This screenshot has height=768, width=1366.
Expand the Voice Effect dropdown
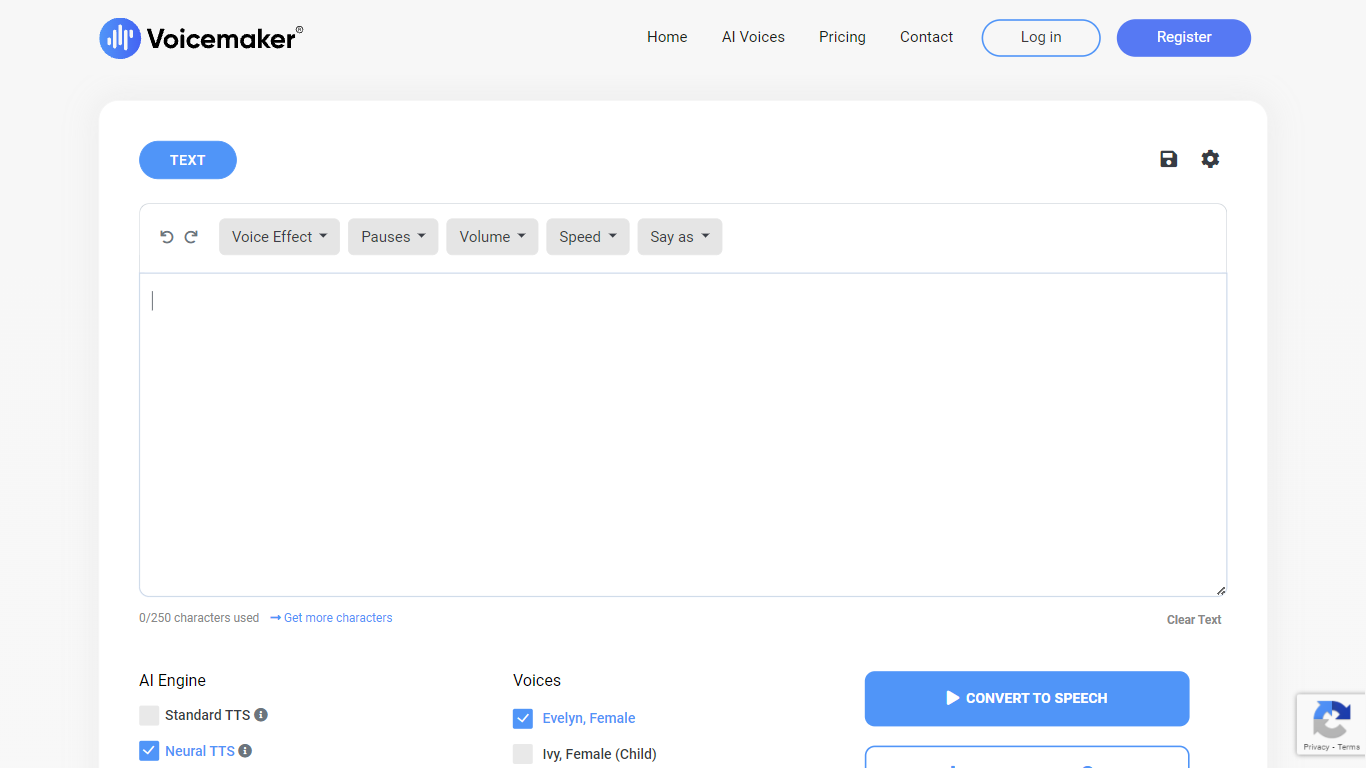pos(279,237)
